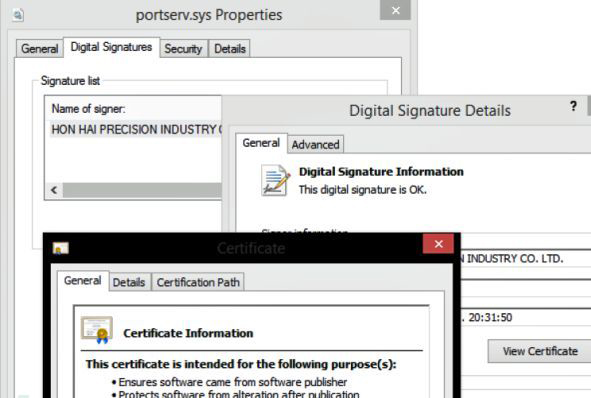
Task: Select HON HAI PRECISION INDUSTRY signer entry
Action: (136, 129)
